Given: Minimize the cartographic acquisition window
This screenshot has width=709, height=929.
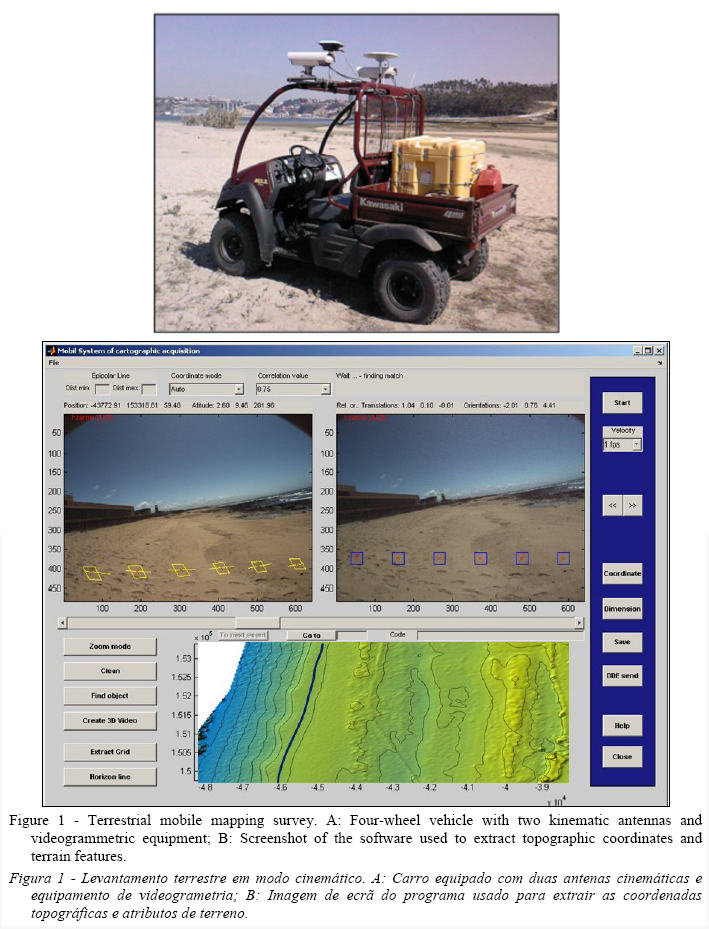Looking at the screenshot, I should click(636, 351).
